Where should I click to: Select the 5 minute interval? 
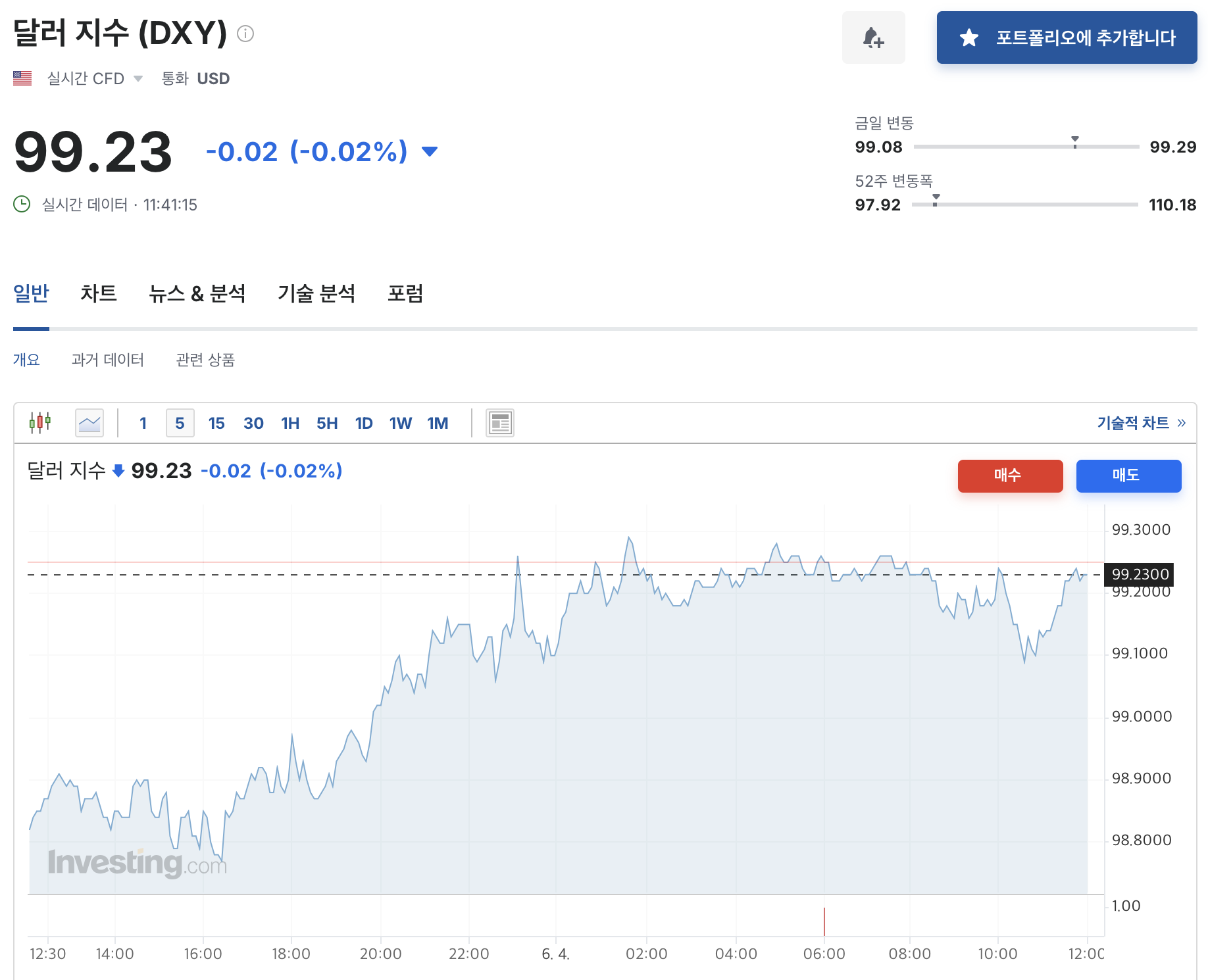point(180,423)
